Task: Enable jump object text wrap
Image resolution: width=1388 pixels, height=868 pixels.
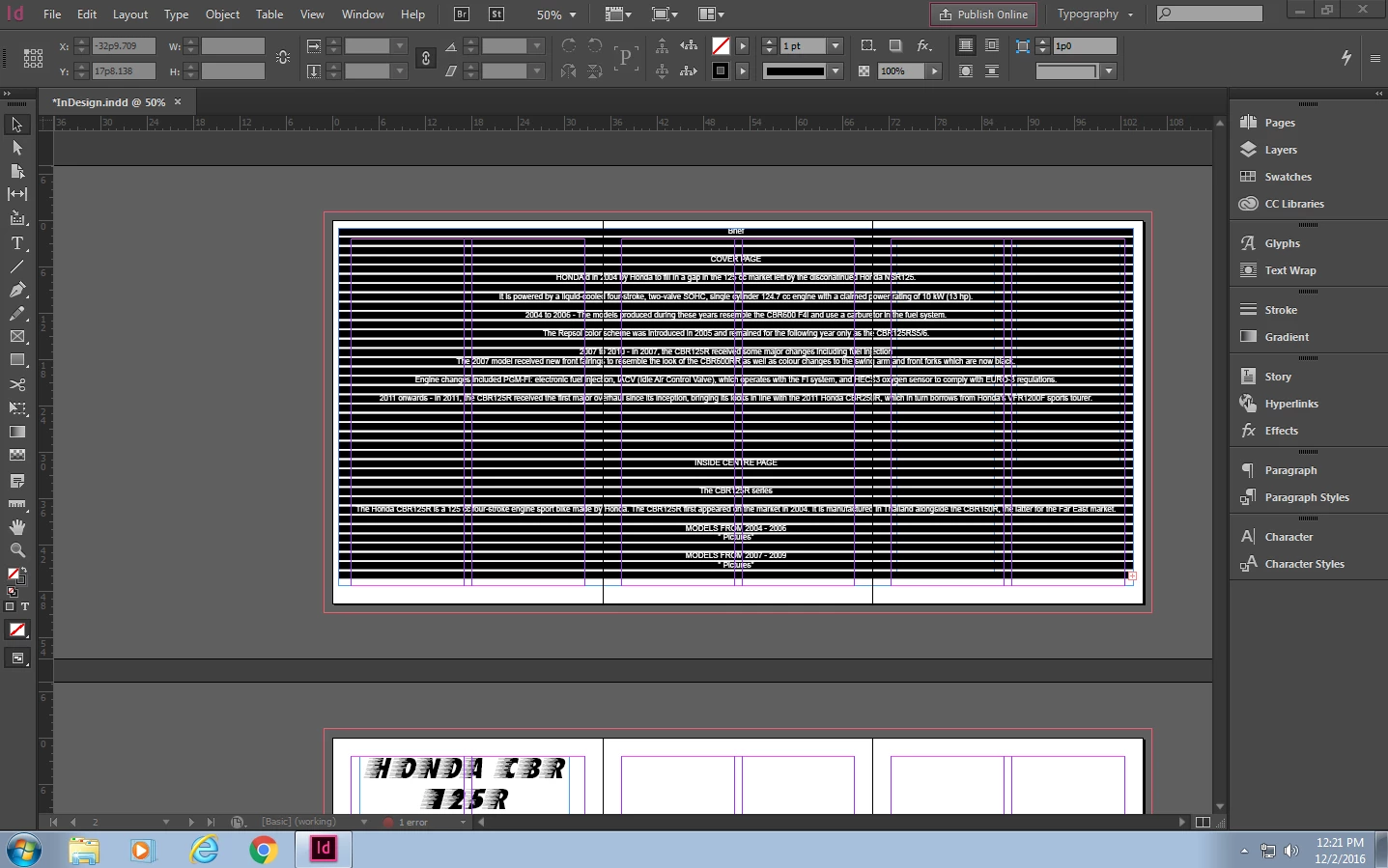Action: 992,71
